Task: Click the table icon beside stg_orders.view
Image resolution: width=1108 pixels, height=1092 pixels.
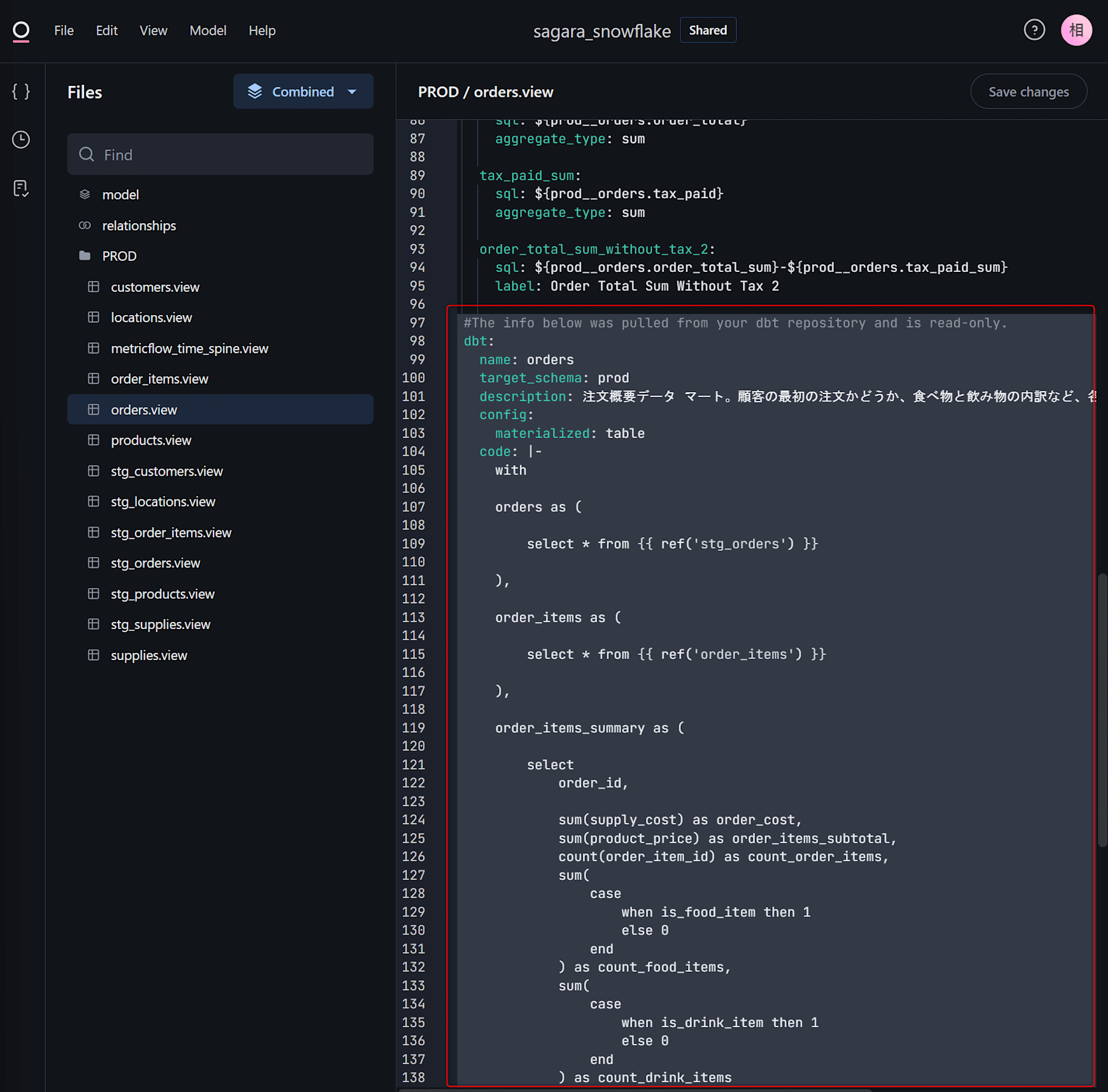Action: click(94, 563)
